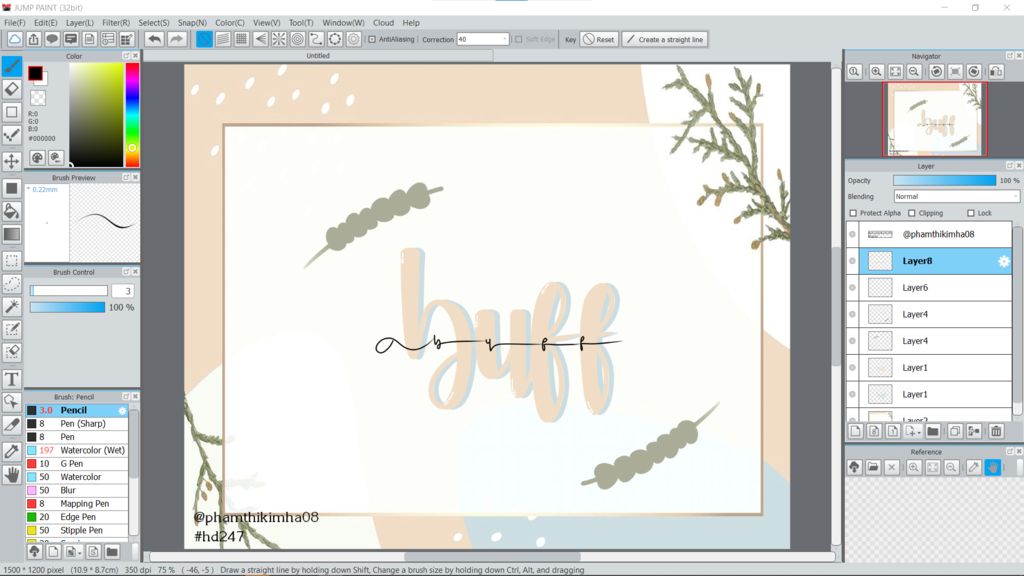Select the Watercolor (Wet) brush
The image size is (1024, 576).
pyautogui.click(x=77, y=450)
